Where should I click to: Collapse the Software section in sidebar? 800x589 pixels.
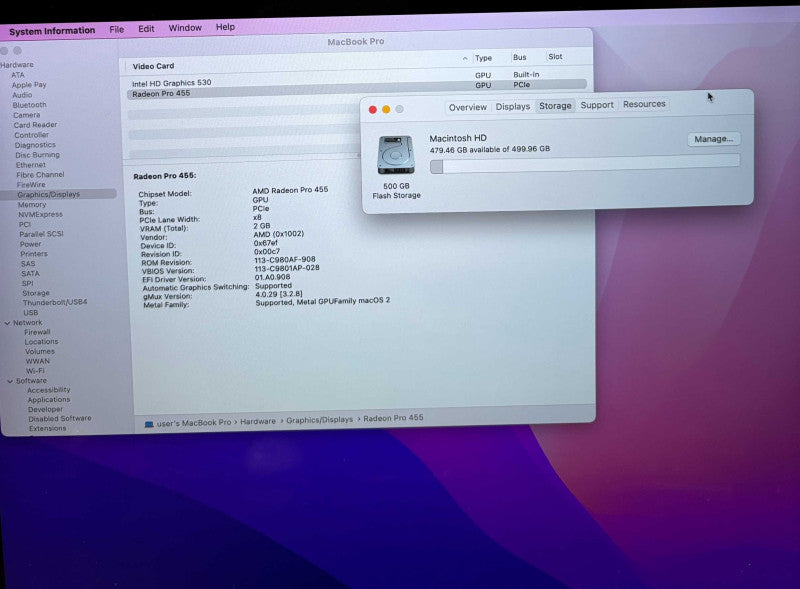tap(10, 381)
